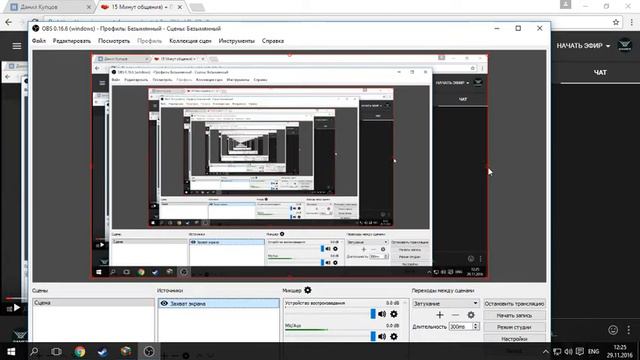Open the Затухание transition dropdown
Screen dimensions: 640x360
tap(445, 303)
